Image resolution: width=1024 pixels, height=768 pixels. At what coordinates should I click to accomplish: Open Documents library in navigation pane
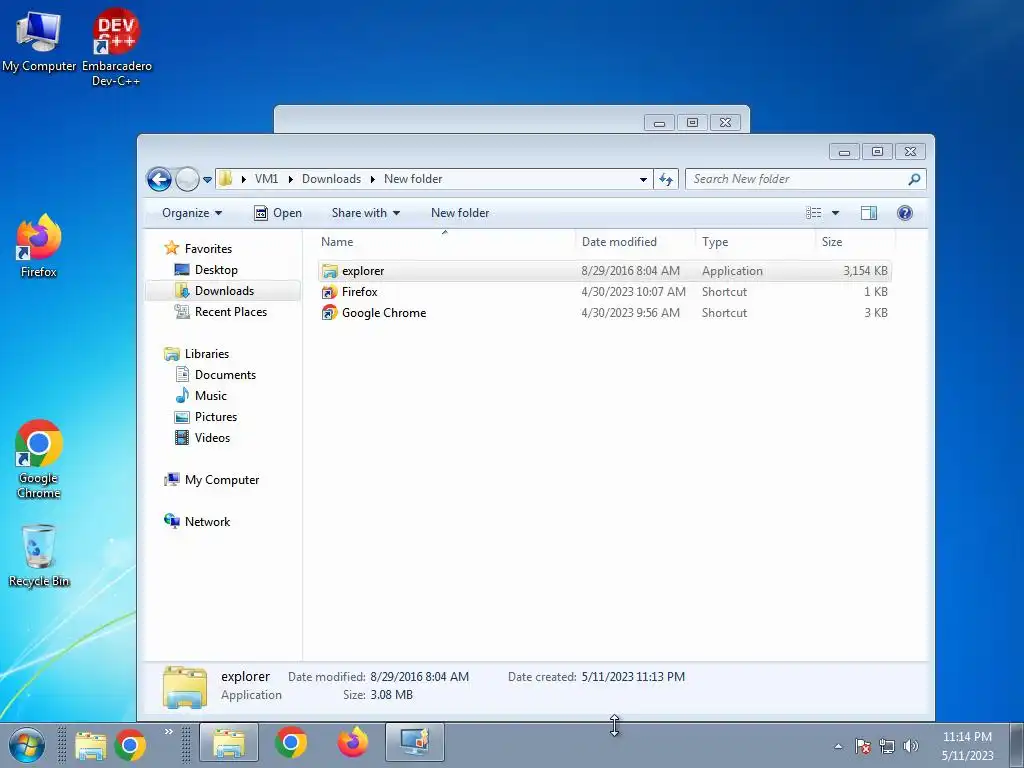(x=225, y=375)
